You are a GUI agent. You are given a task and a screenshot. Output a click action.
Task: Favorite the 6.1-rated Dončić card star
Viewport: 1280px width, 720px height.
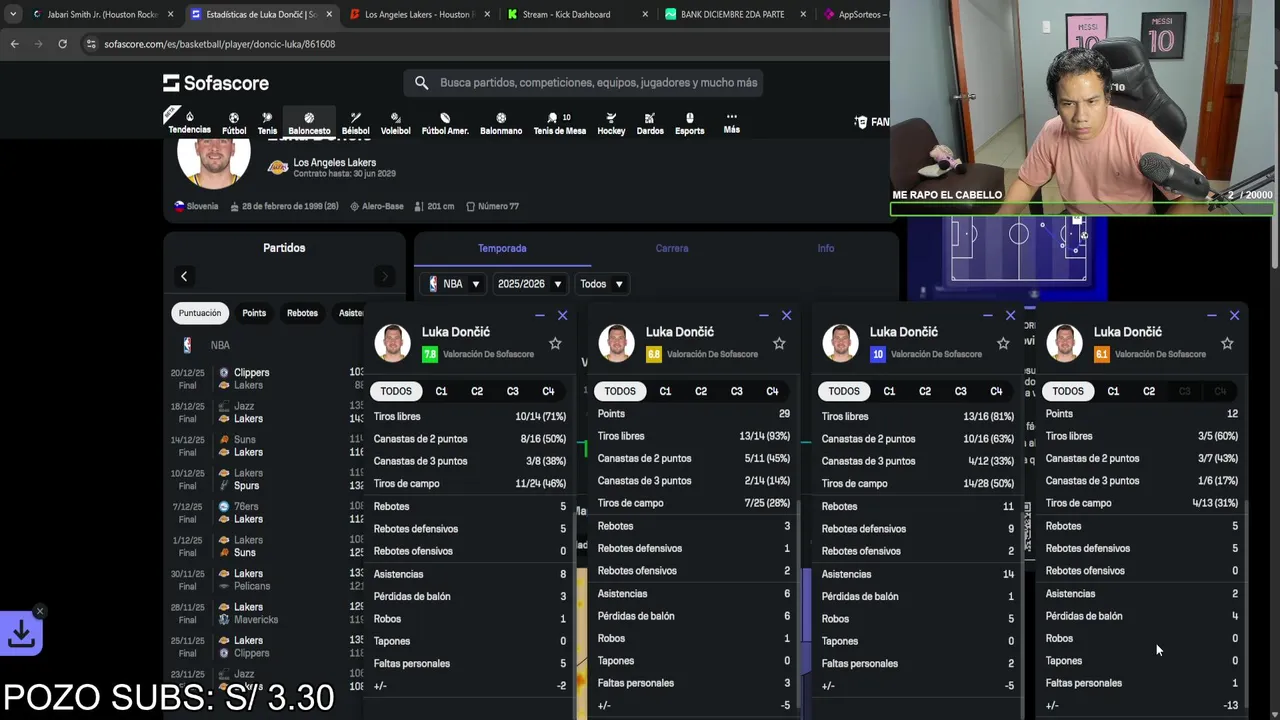click(x=1227, y=343)
